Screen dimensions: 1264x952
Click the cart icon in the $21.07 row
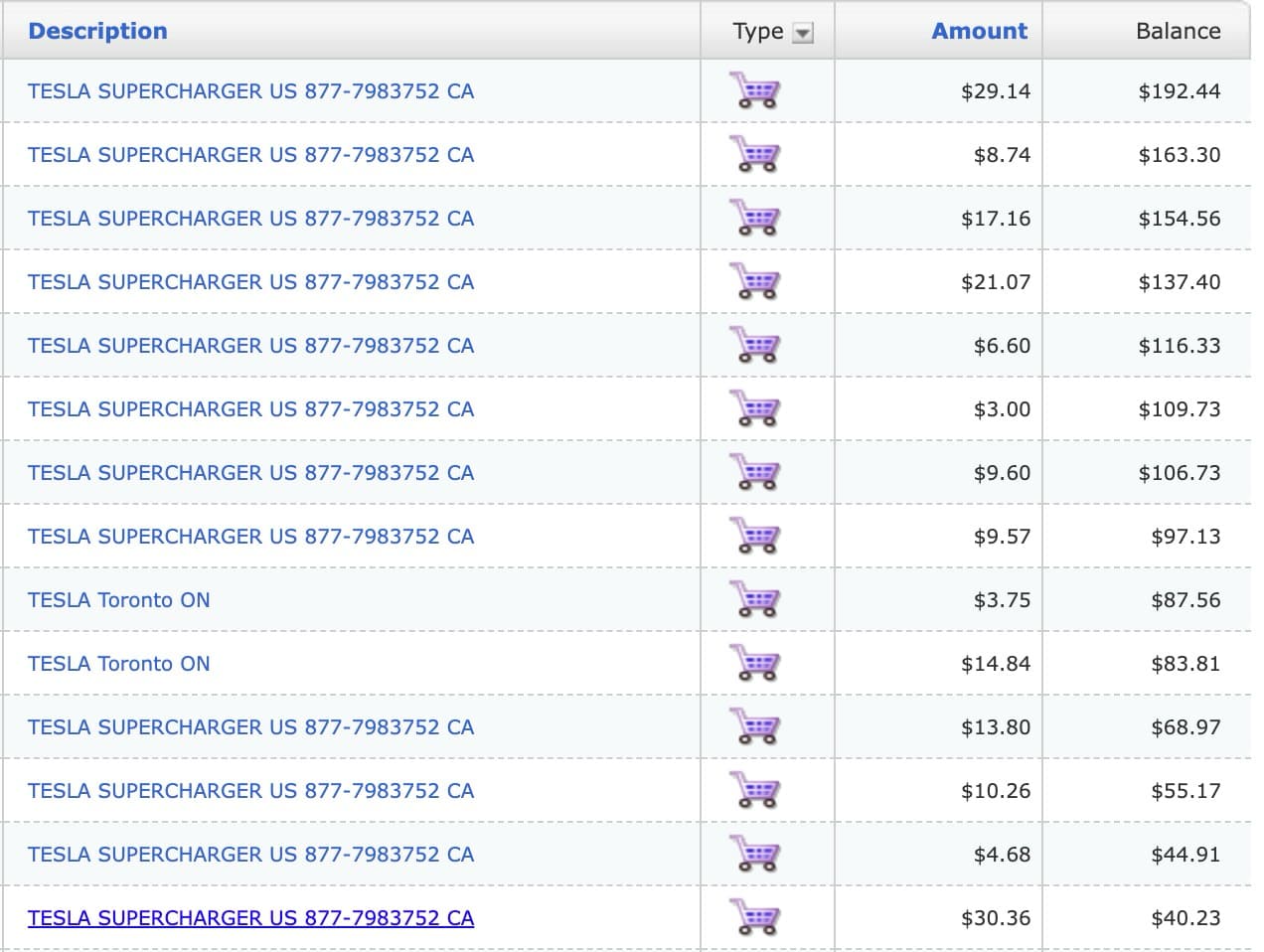[x=754, y=282]
